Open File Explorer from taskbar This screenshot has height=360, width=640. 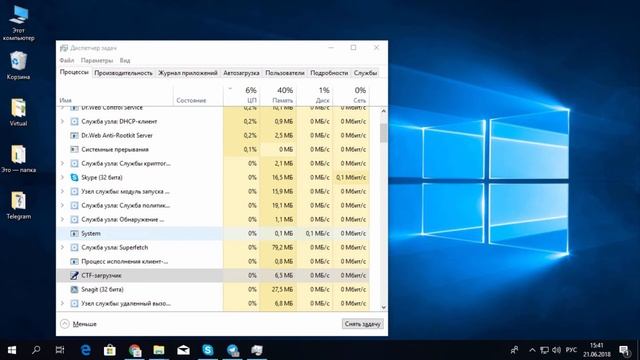click(x=159, y=350)
